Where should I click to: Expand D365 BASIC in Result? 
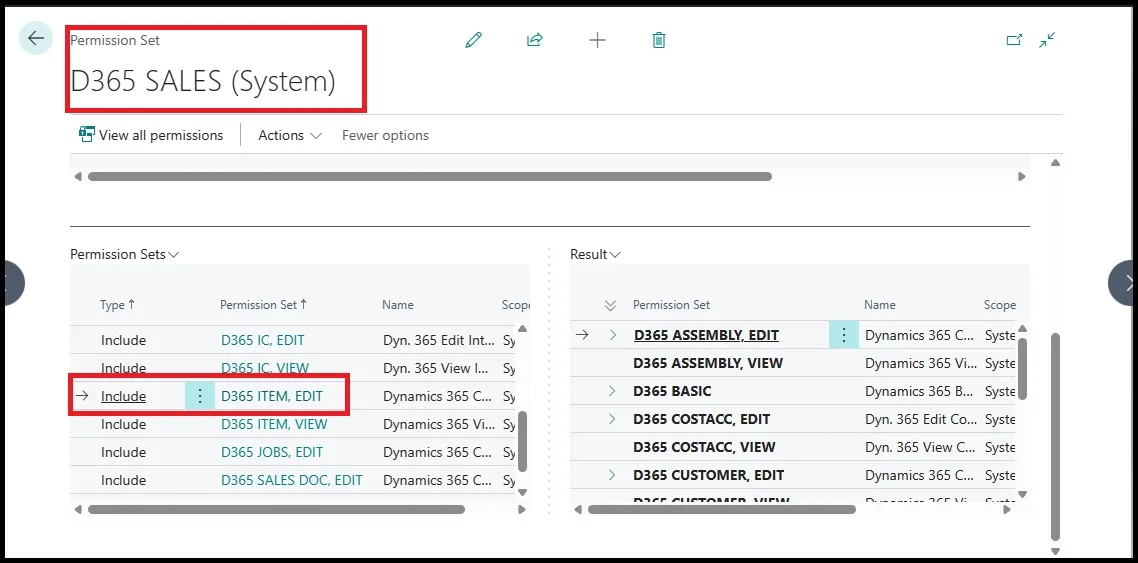point(613,391)
